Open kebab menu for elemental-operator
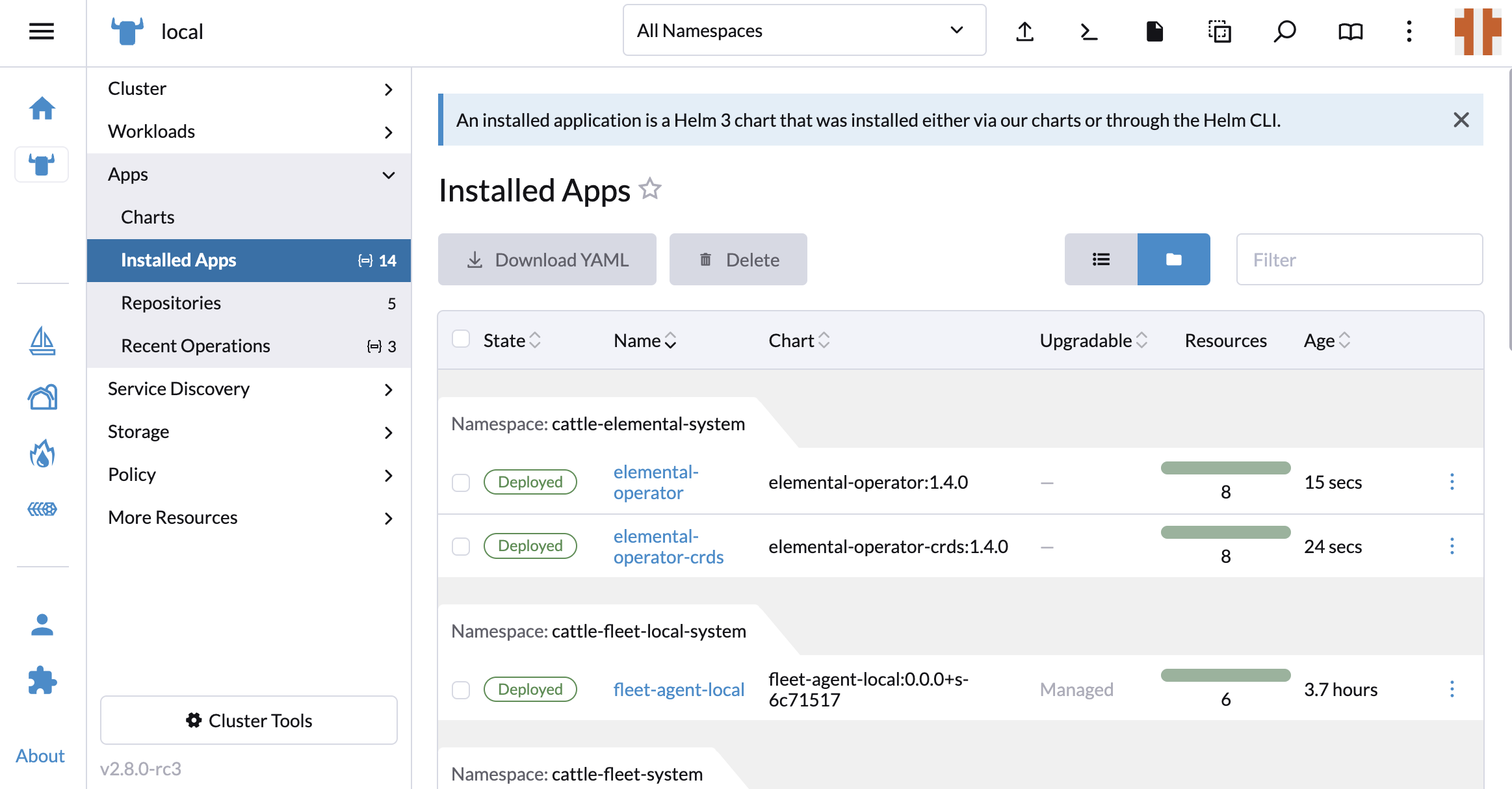Image resolution: width=1512 pixels, height=789 pixels. click(1452, 481)
